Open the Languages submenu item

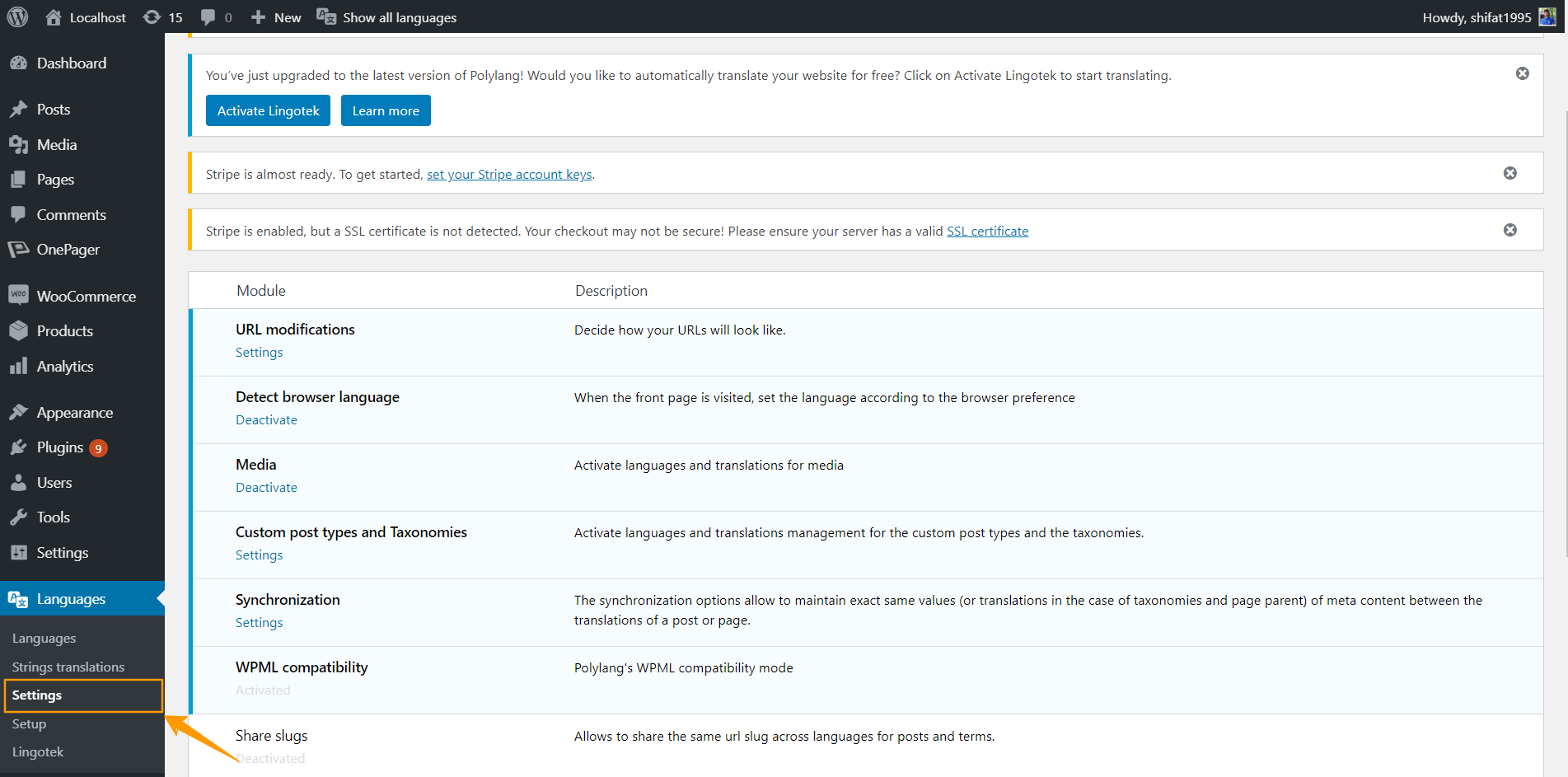pos(44,639)
